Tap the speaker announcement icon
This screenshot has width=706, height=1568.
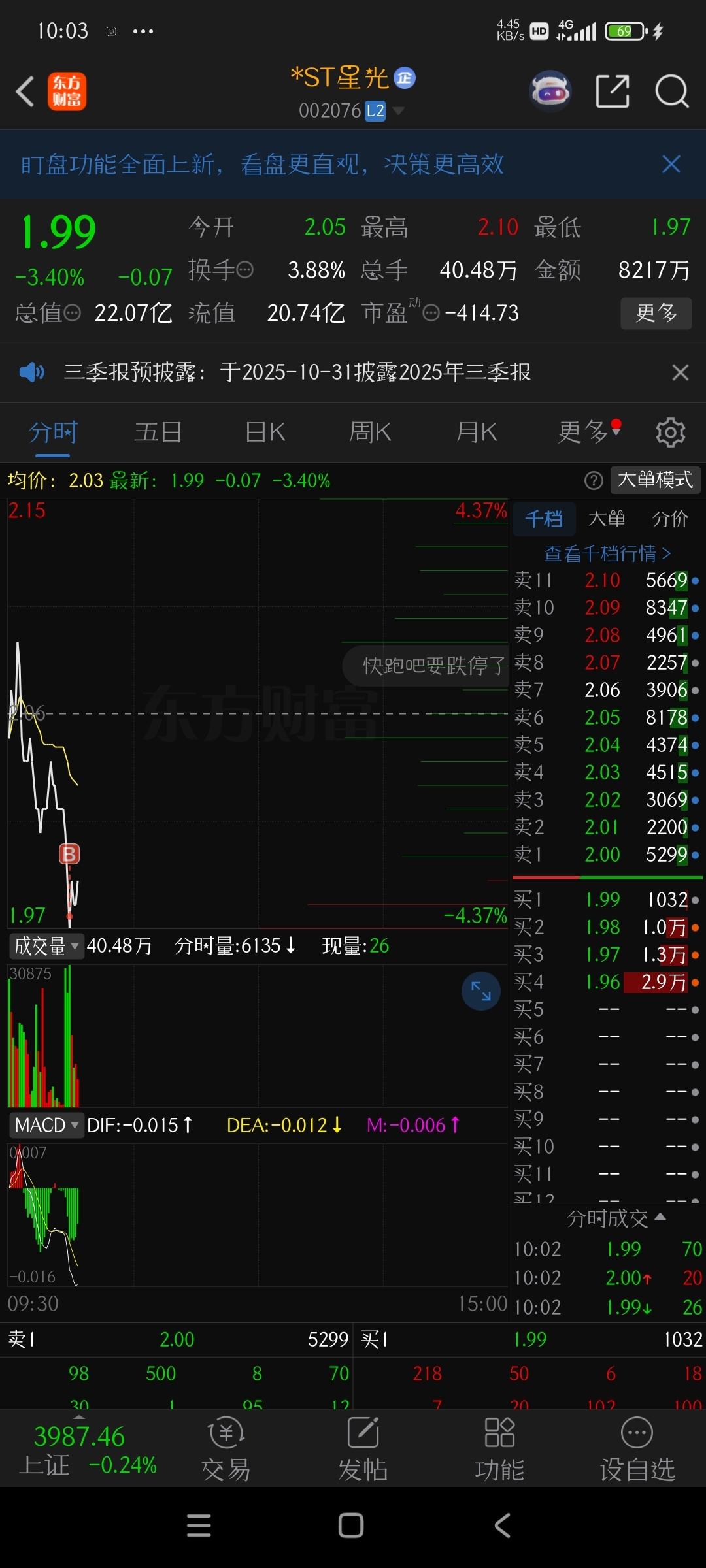coord(31,372)
